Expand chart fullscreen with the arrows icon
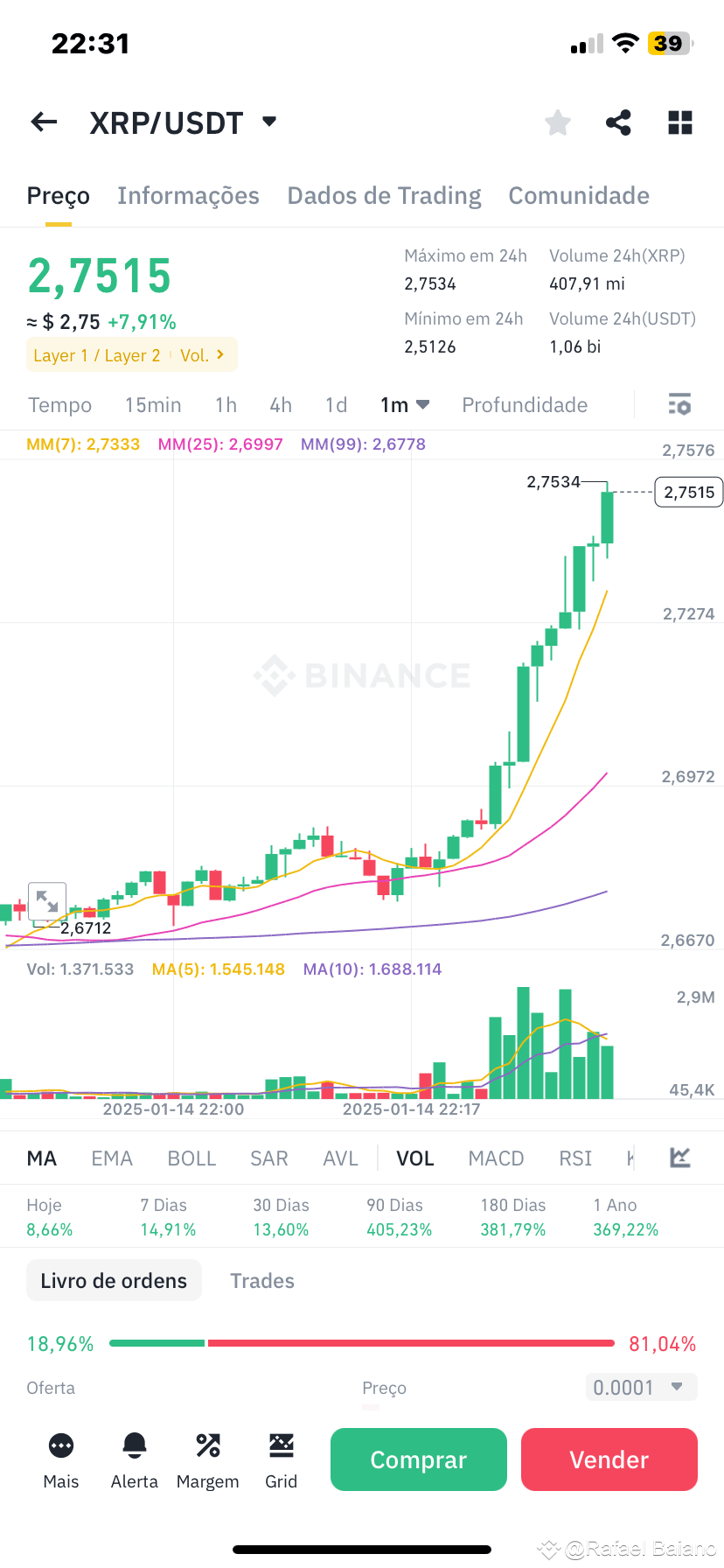 click(x=47, y=900)
